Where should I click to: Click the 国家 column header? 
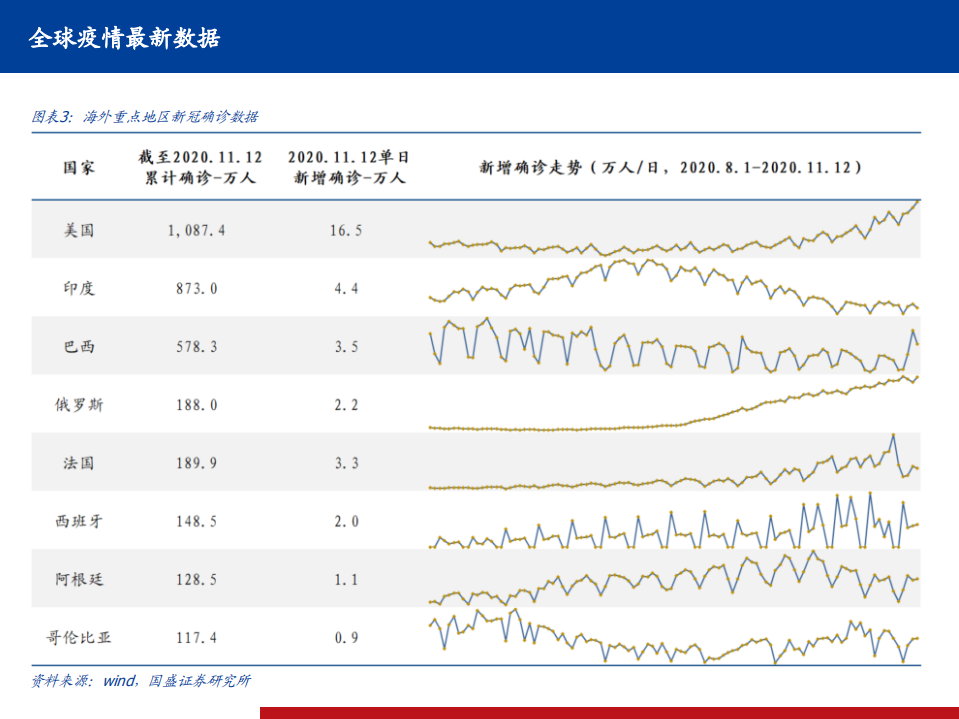click(79, 167)
